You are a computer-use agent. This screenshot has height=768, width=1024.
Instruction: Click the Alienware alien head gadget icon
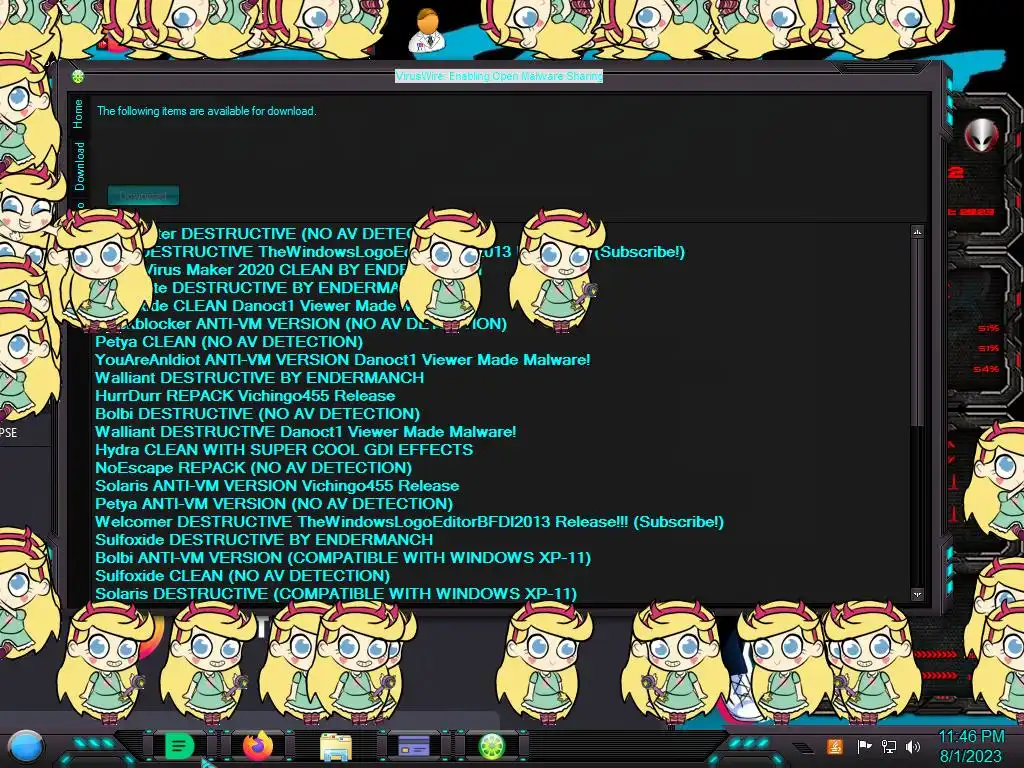point(982,135)
